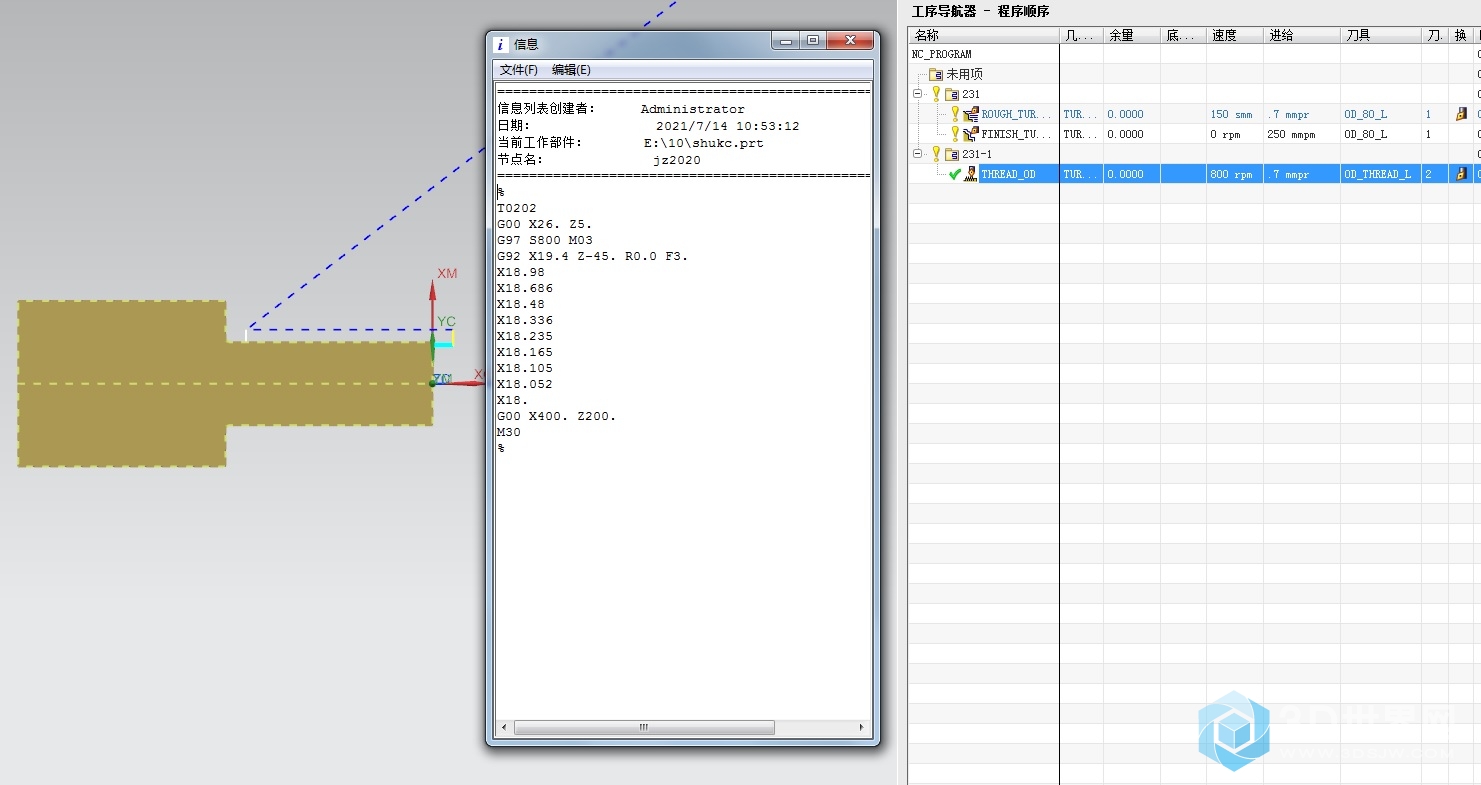
Task: Click the horizontal scrollbar thumb in 信息 window
Action: pos(644,728)
